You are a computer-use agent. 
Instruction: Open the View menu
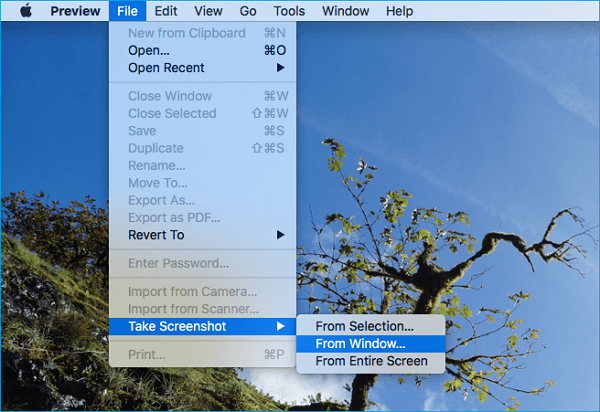coord(208,11)
